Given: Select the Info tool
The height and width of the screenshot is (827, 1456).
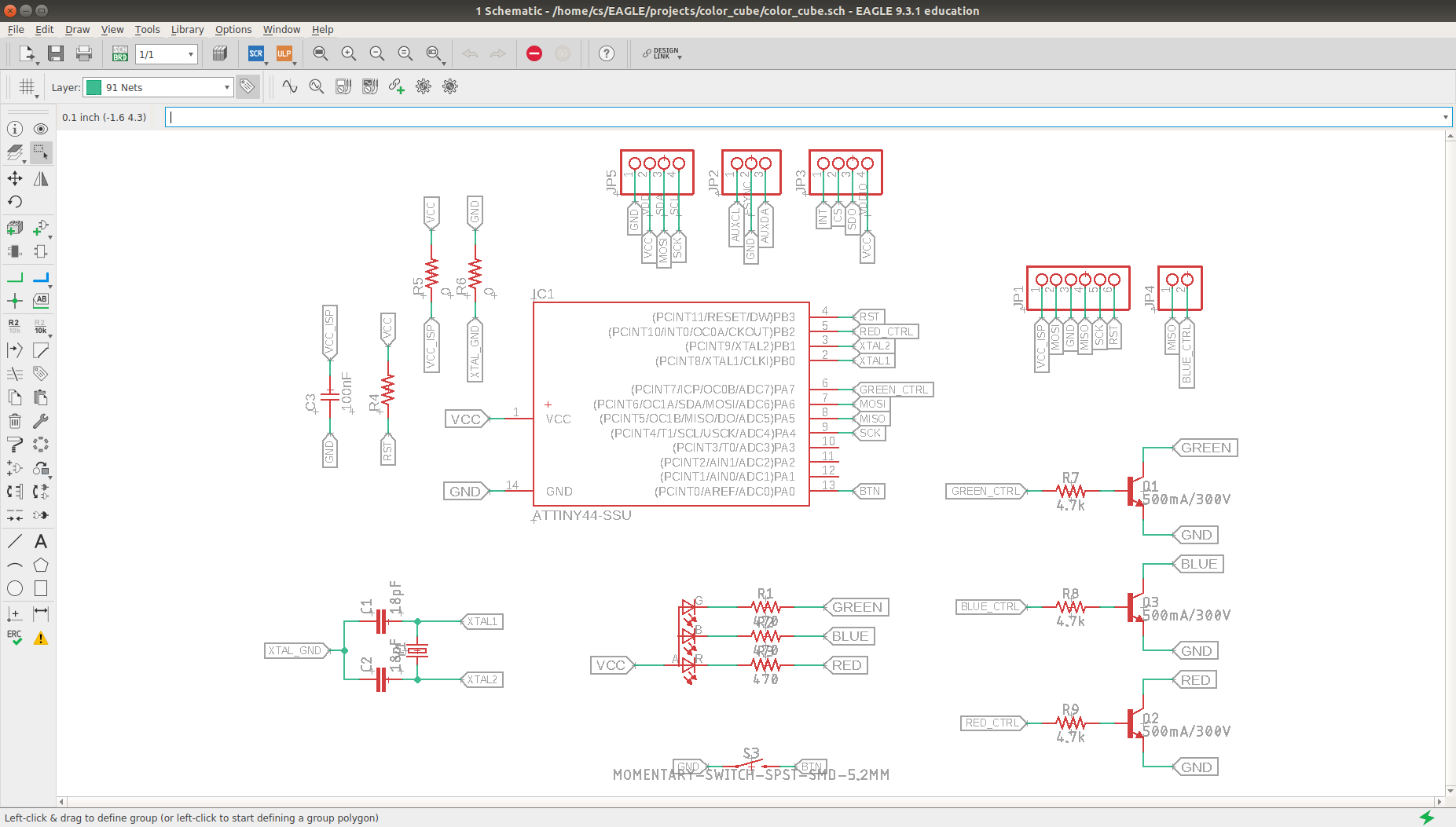Looking at the screenshot, I should click(15, 129).
